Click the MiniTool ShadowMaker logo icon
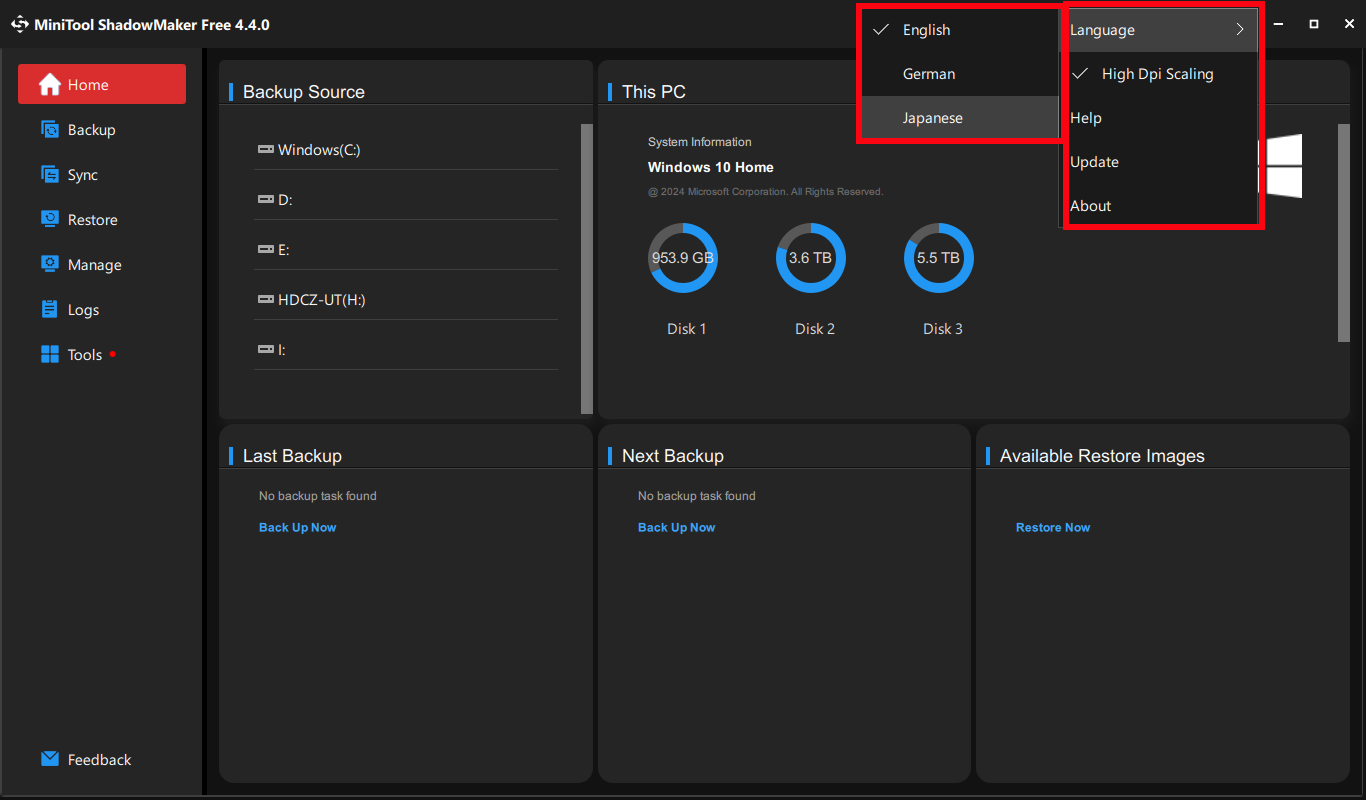1366x800 pixels. 19,24
